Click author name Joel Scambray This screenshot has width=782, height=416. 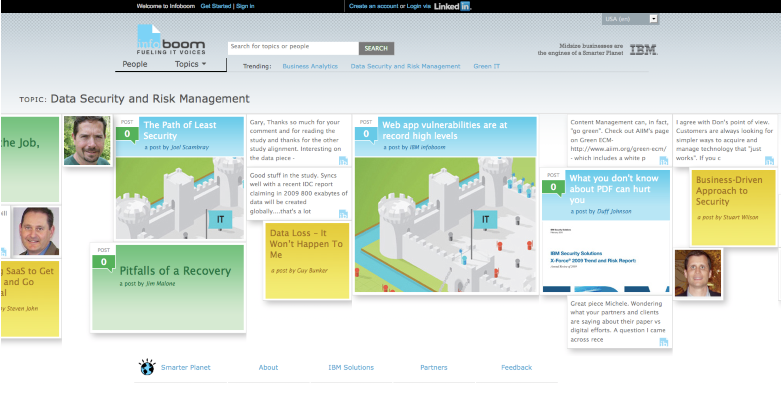point(190,148)
